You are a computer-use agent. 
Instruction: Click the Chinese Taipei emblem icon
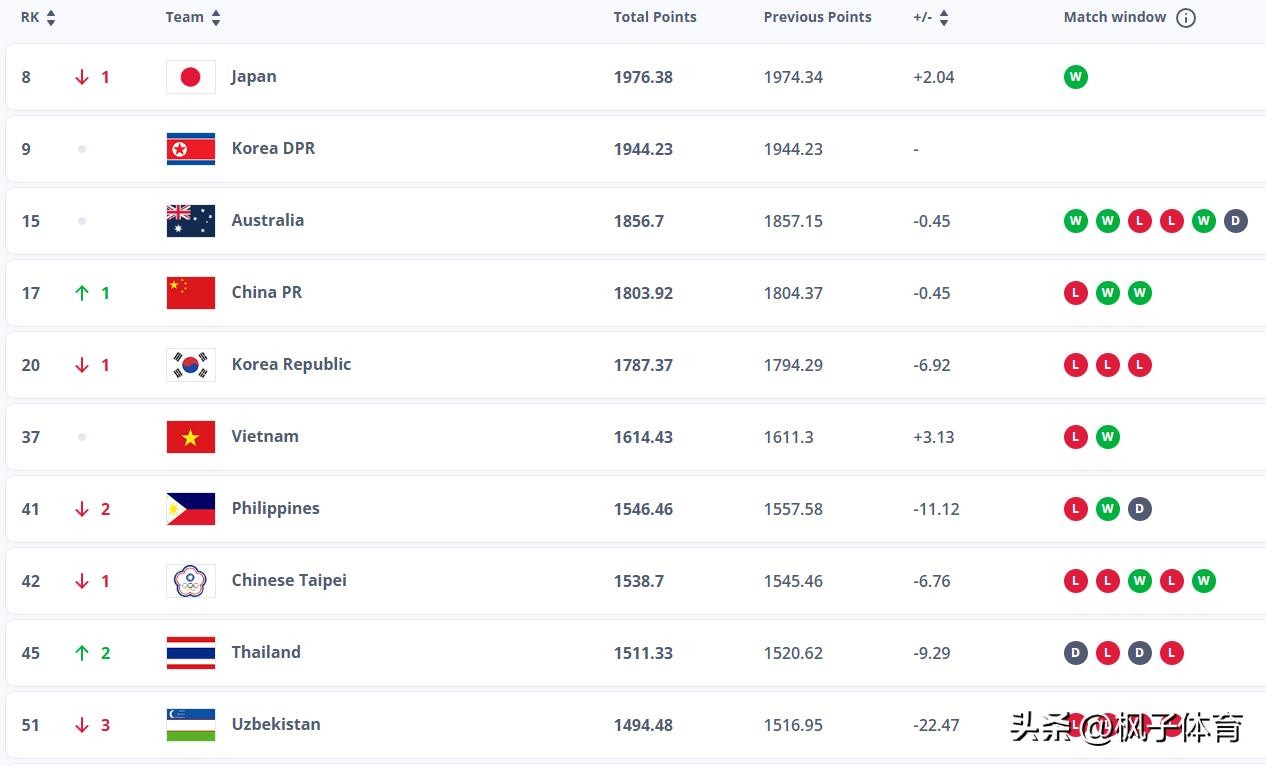190,581
